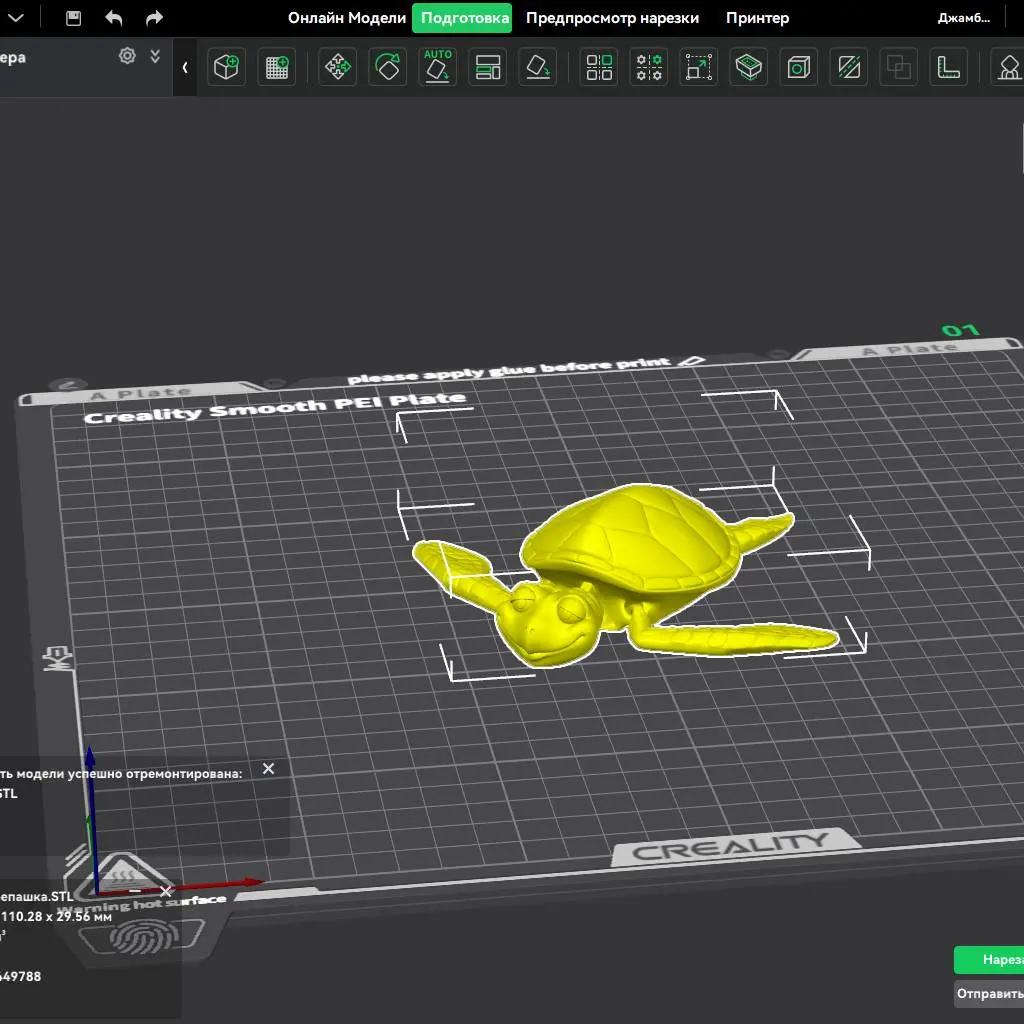Go to the Принтер tab
Screen dimensions: 1024x1024
758,18
